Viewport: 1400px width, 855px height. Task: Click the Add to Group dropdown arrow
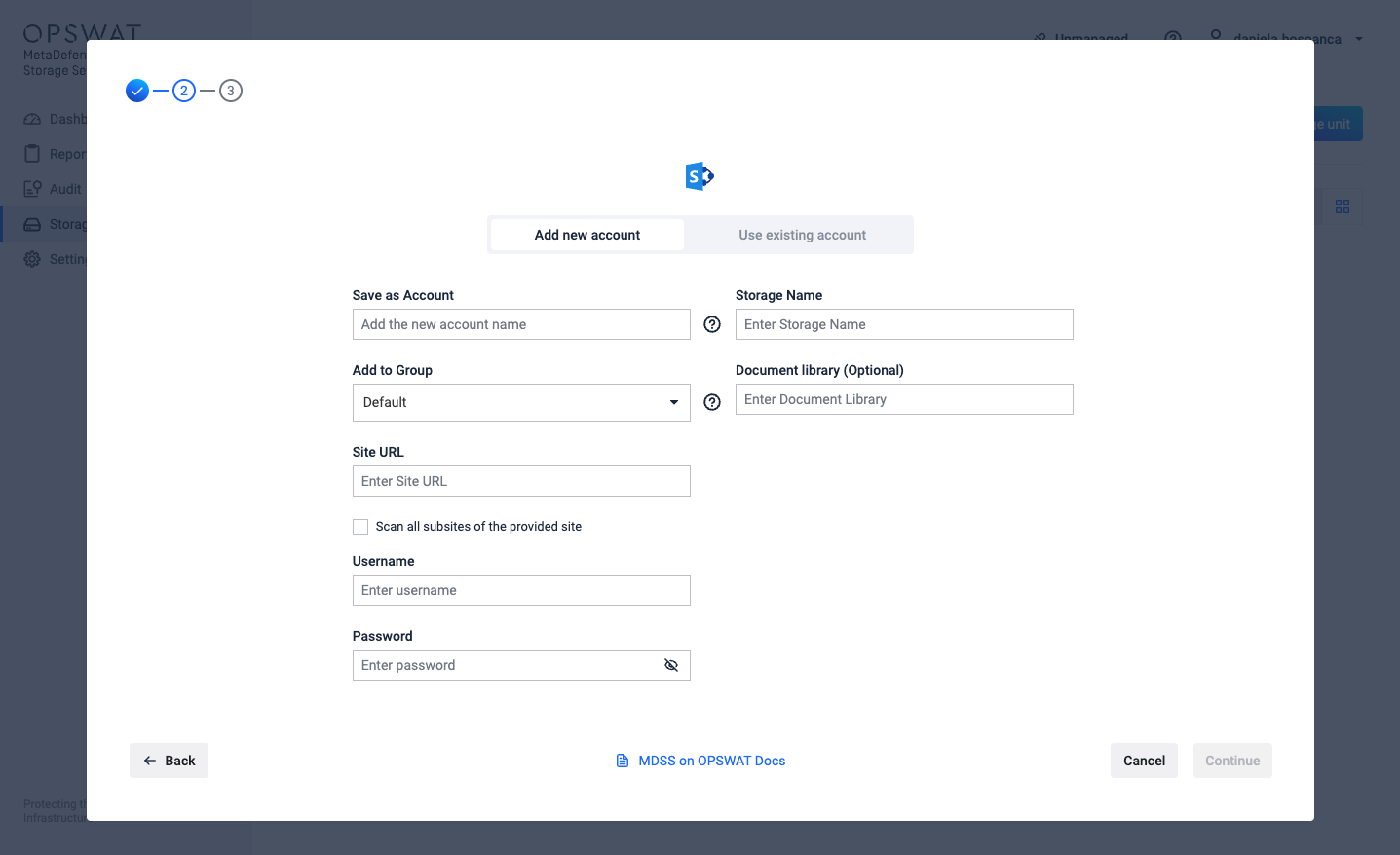[x=674, y=402]
